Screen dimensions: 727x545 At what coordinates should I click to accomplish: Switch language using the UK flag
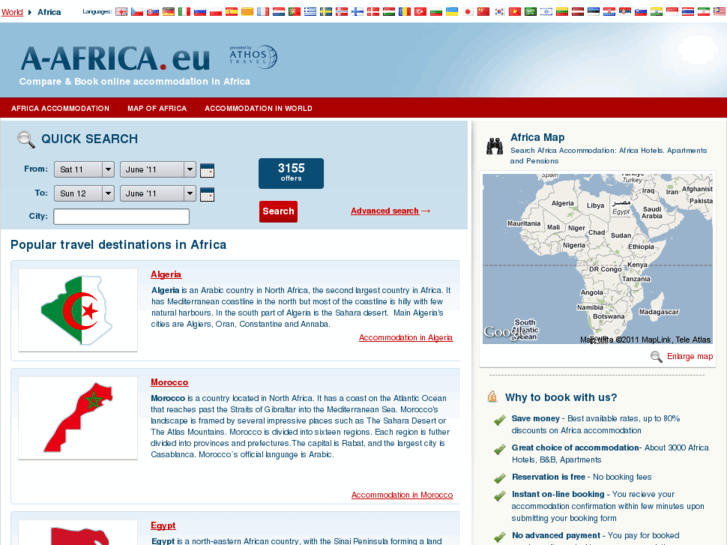click(121, 12)
